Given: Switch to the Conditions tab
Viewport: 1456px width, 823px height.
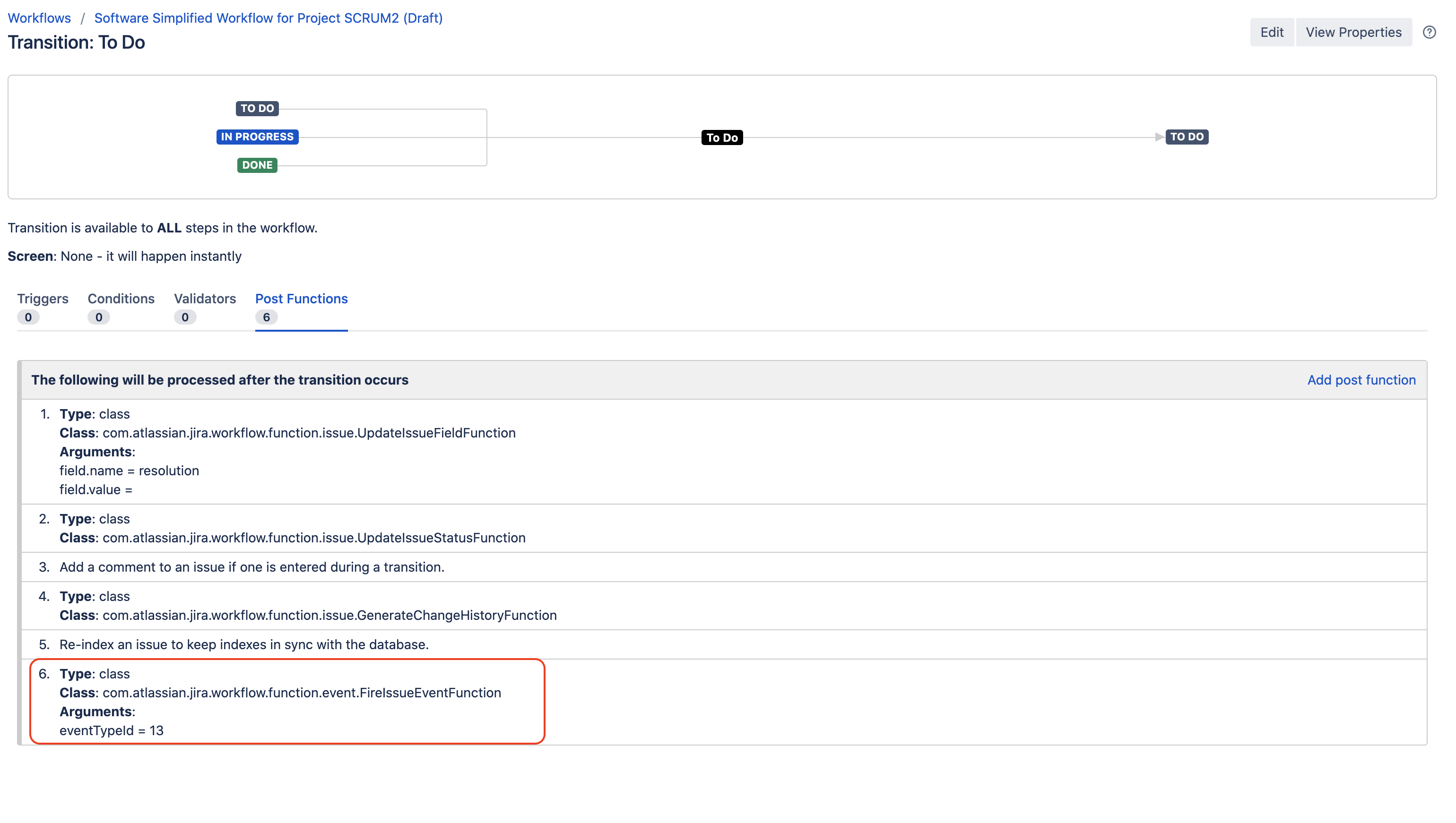Looking at the screenshot, I should (x=121, y=299).
